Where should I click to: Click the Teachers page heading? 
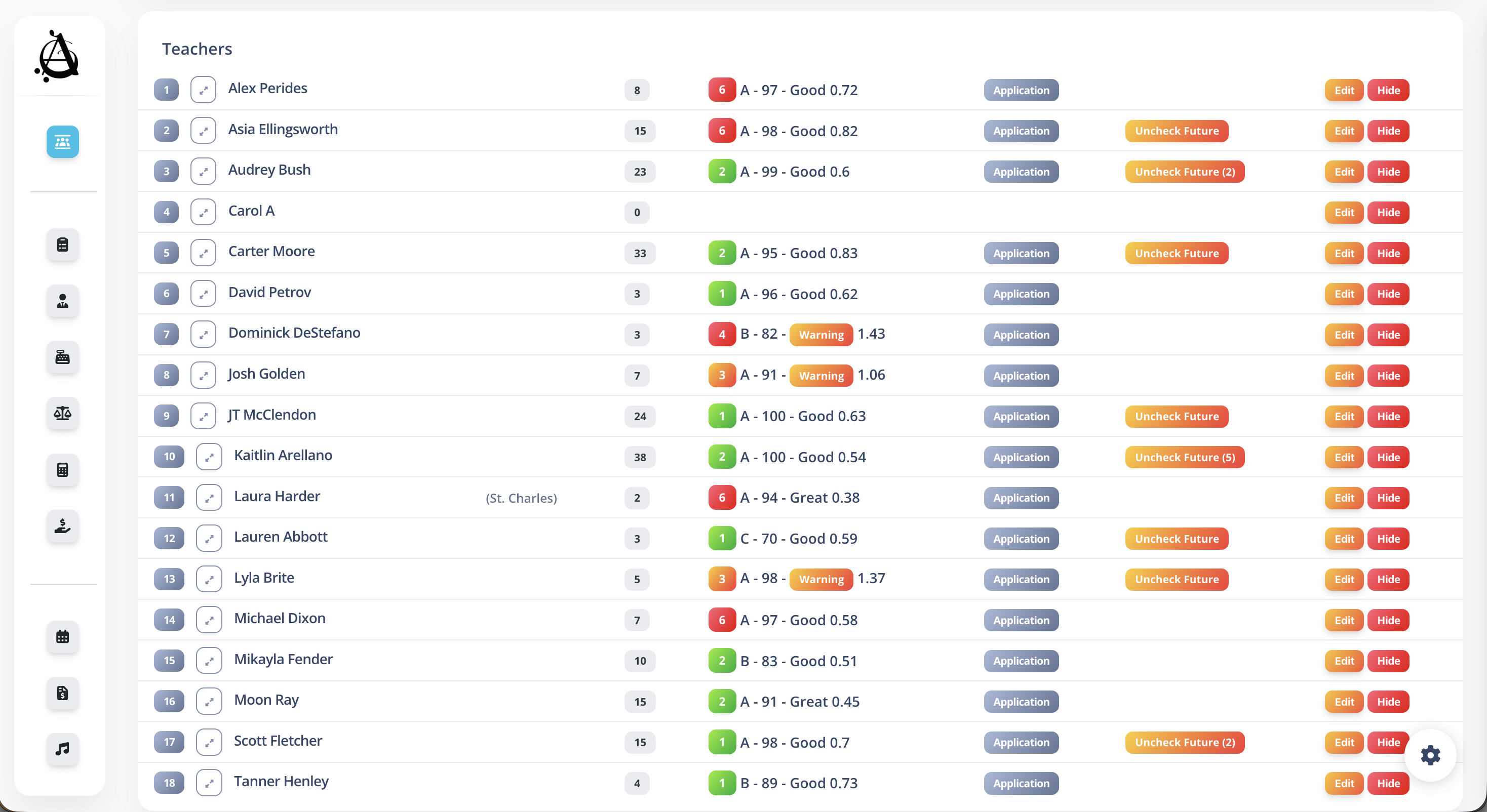pos(197,49)
